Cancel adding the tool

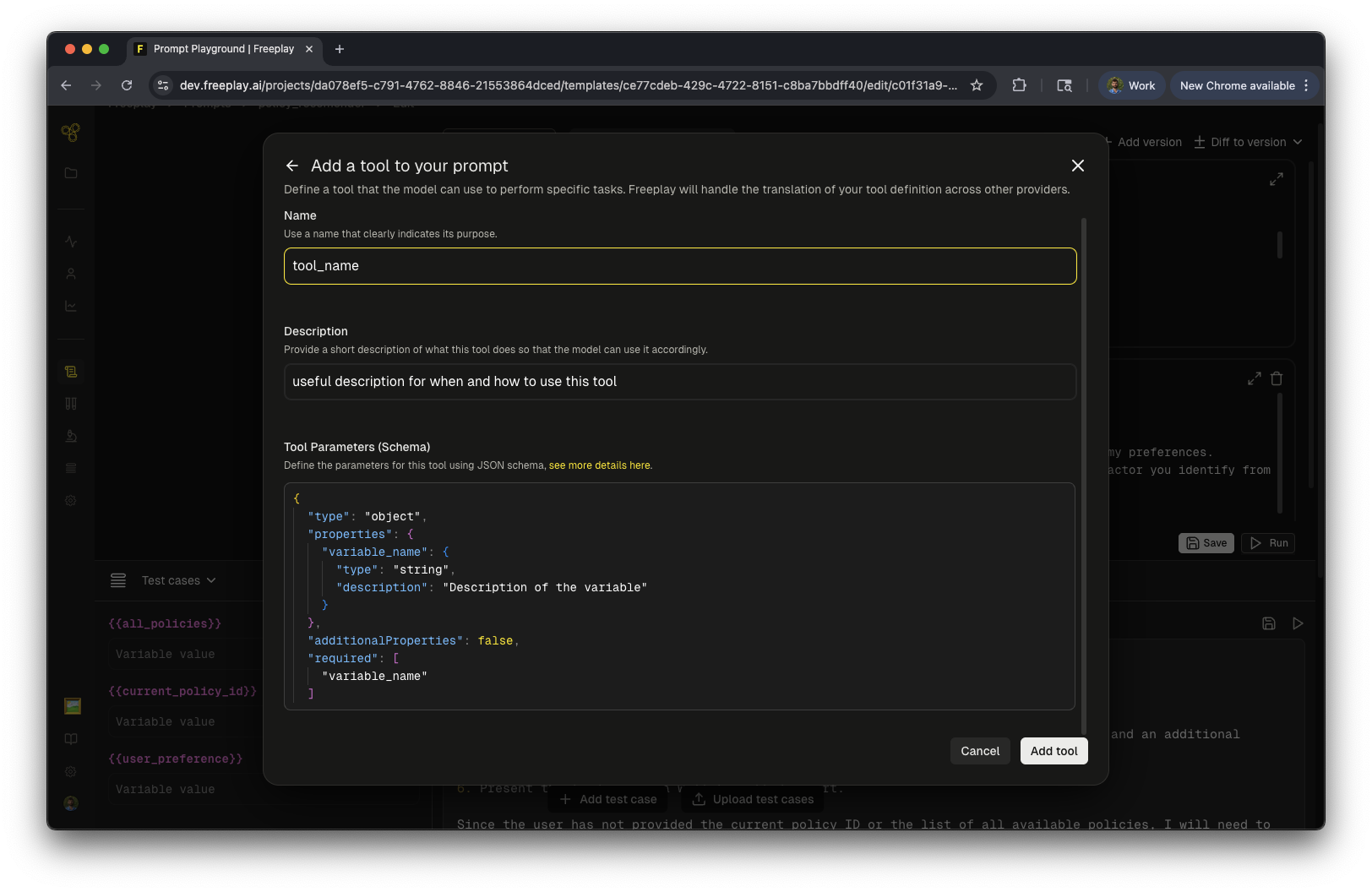click(x=979, y=751)
